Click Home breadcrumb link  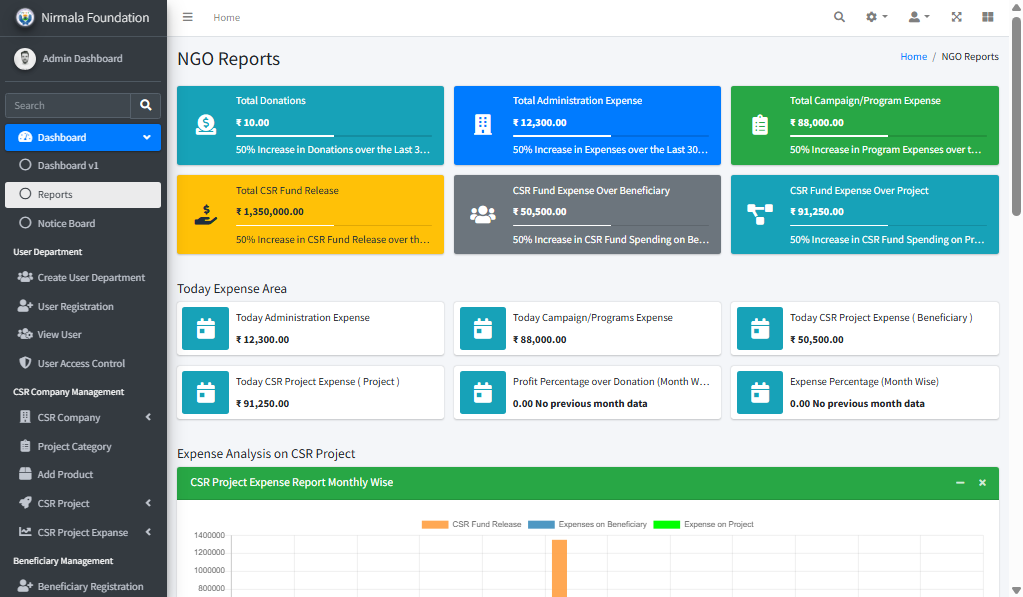[913, 57]
